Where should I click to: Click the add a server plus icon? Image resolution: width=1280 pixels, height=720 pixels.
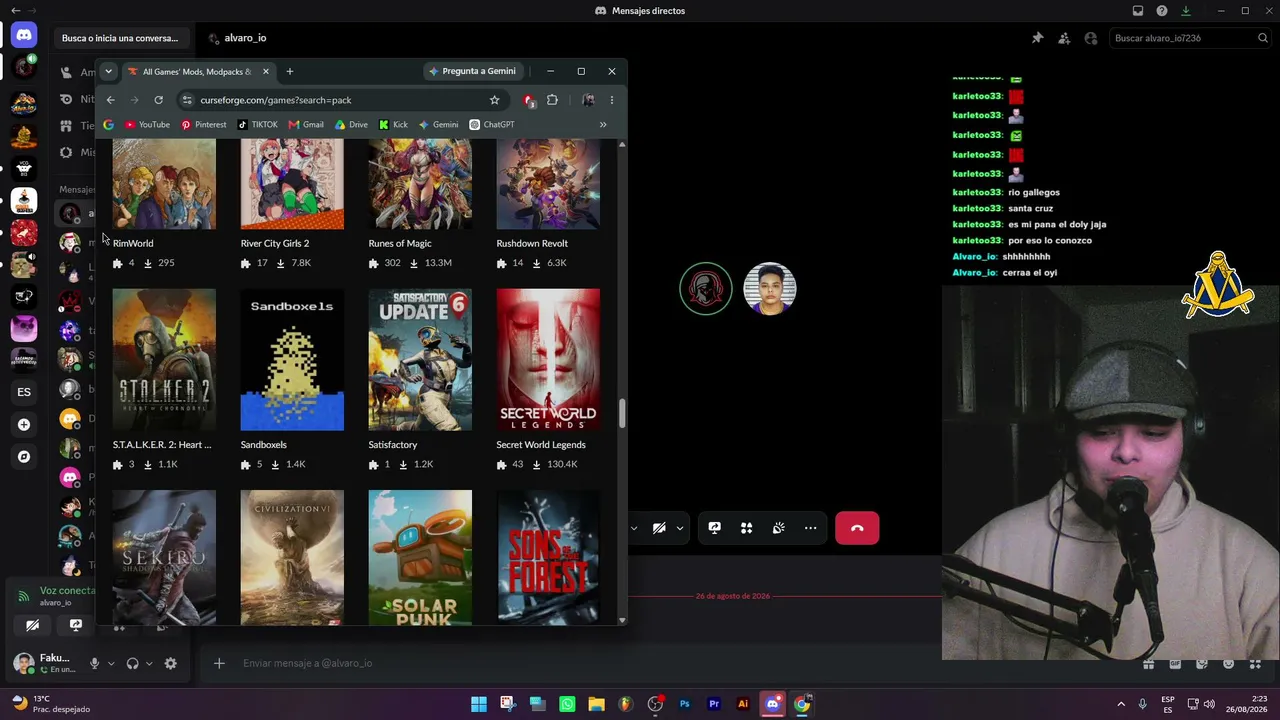coord(24,424)
